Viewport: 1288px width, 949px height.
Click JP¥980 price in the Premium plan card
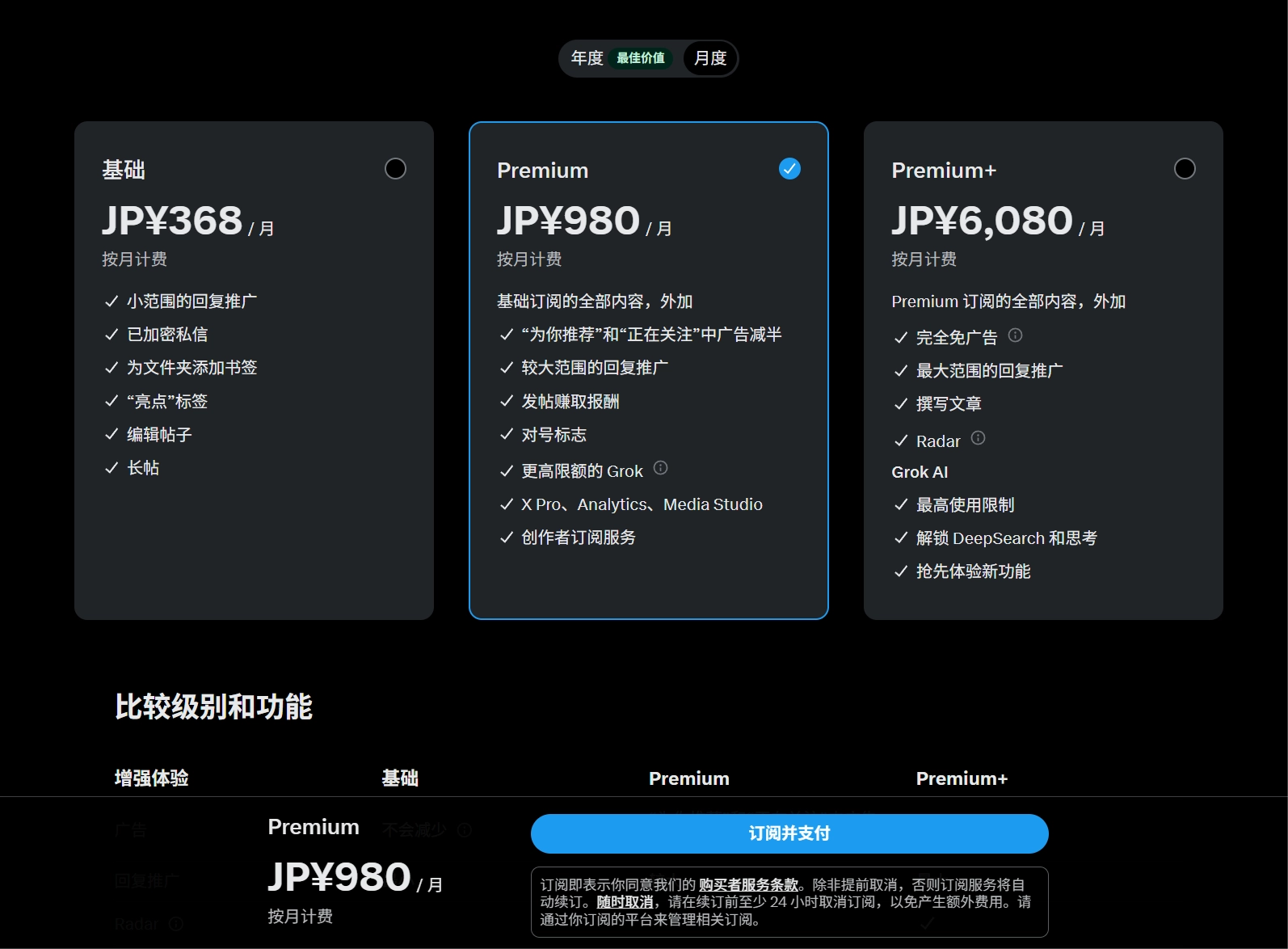coord(568,221)
